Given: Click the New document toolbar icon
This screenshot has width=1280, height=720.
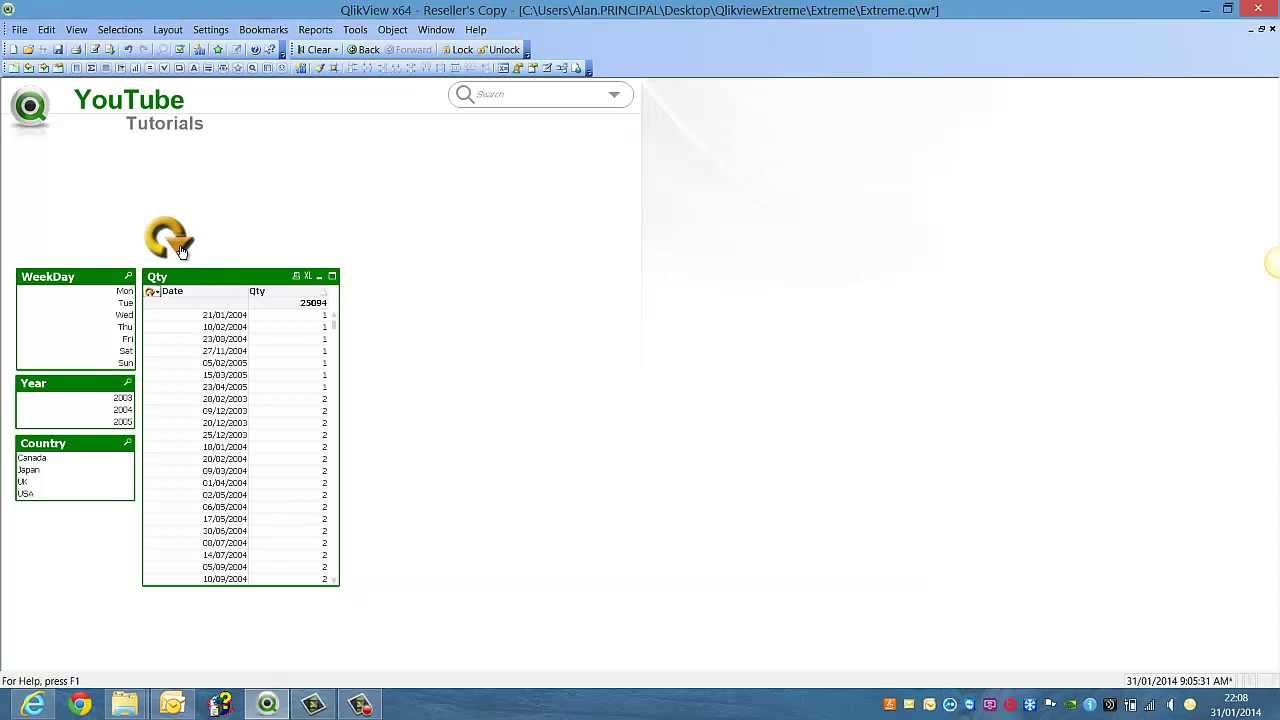Looking at the screenshot, I should pos(14,50).
